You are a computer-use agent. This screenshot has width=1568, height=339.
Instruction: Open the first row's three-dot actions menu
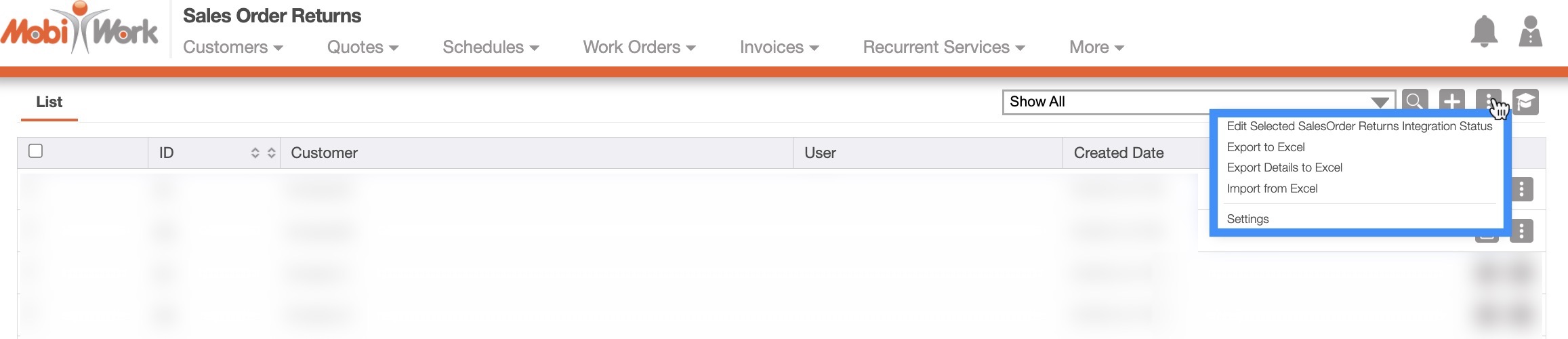pyautogui.click(x=1521, y=189)
